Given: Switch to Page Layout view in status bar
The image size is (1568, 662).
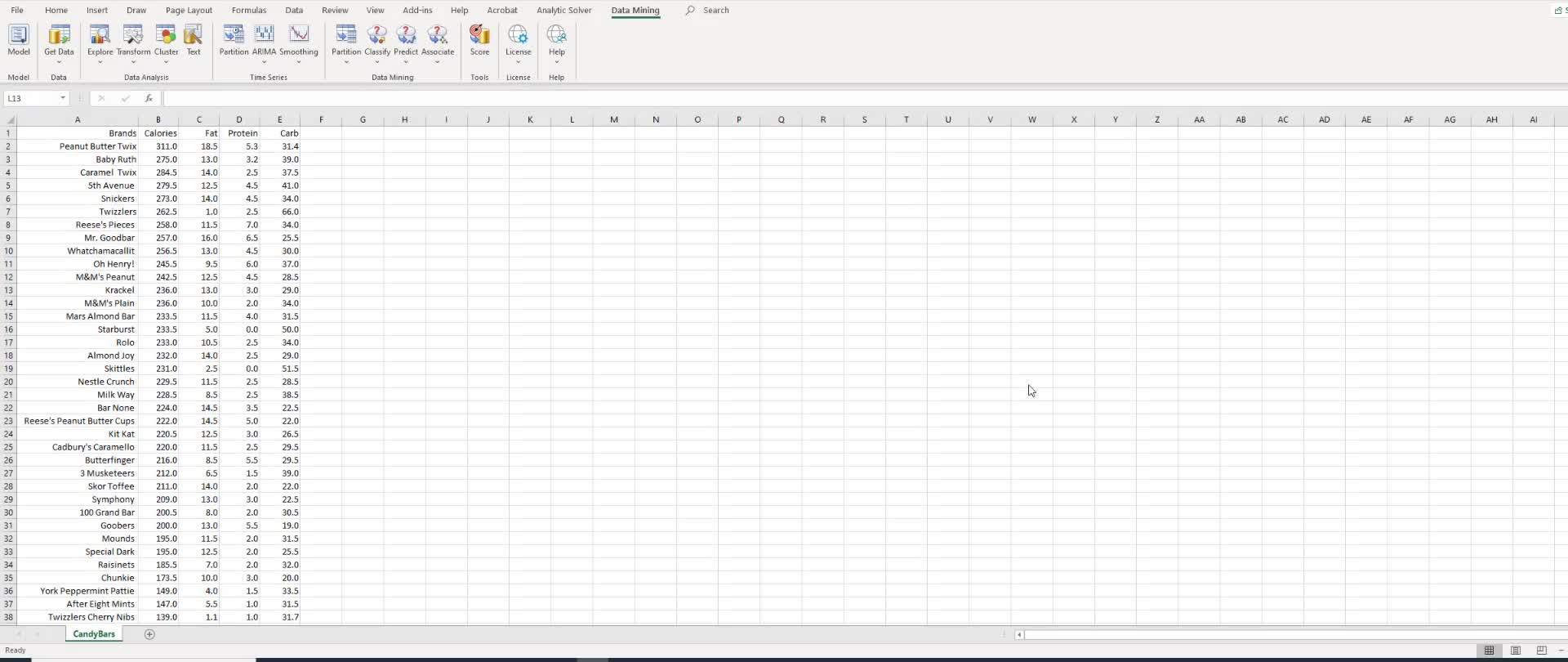Looking at the screenshot, I should pos(1516,651).
